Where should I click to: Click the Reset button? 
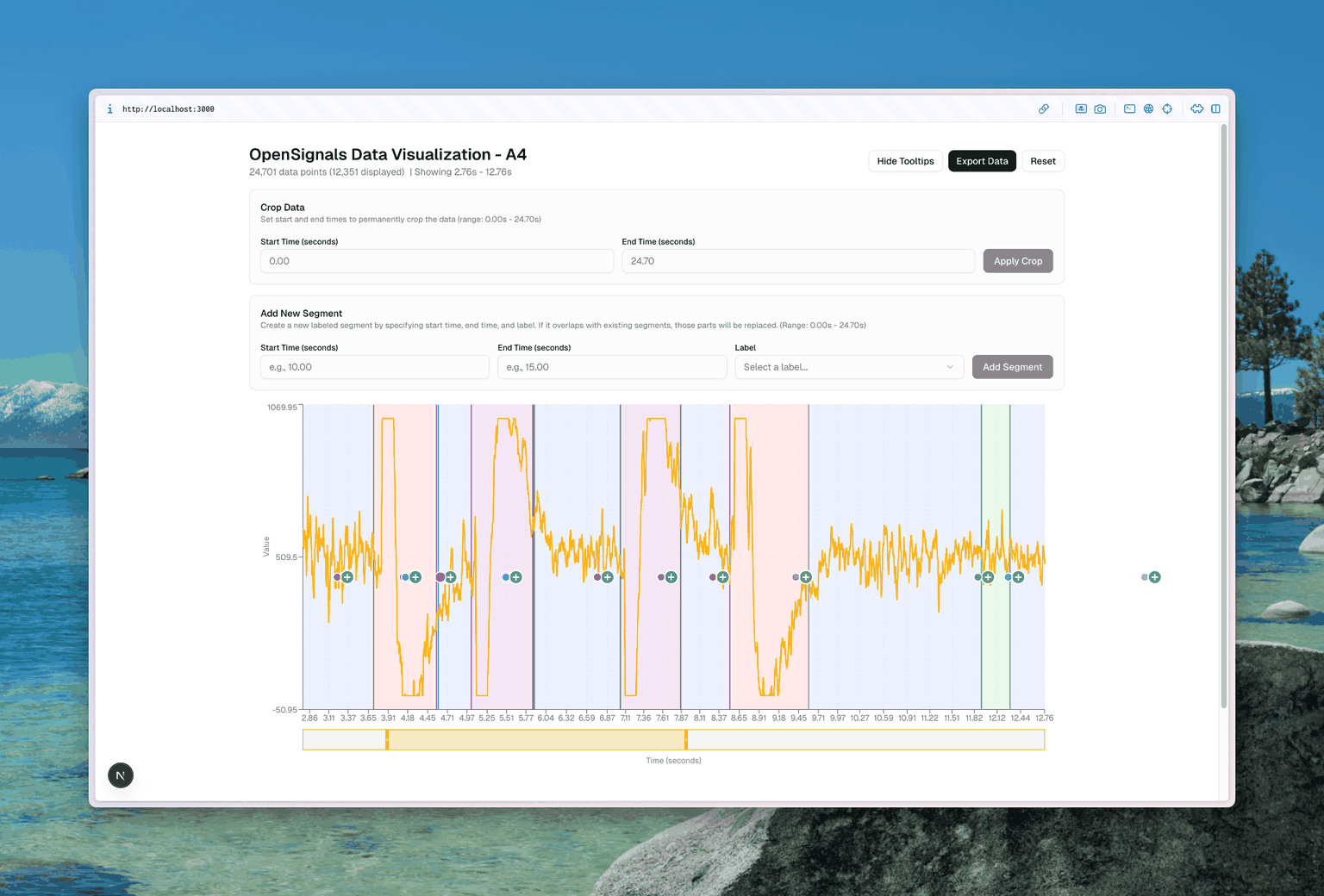coord(1043,161)
